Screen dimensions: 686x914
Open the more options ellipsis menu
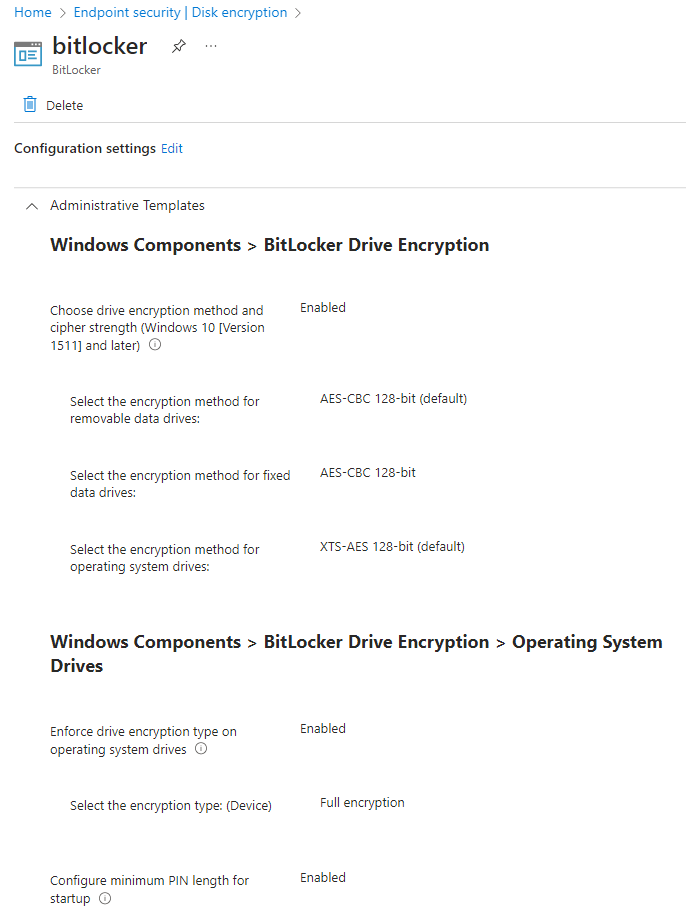tap(211, 46)
